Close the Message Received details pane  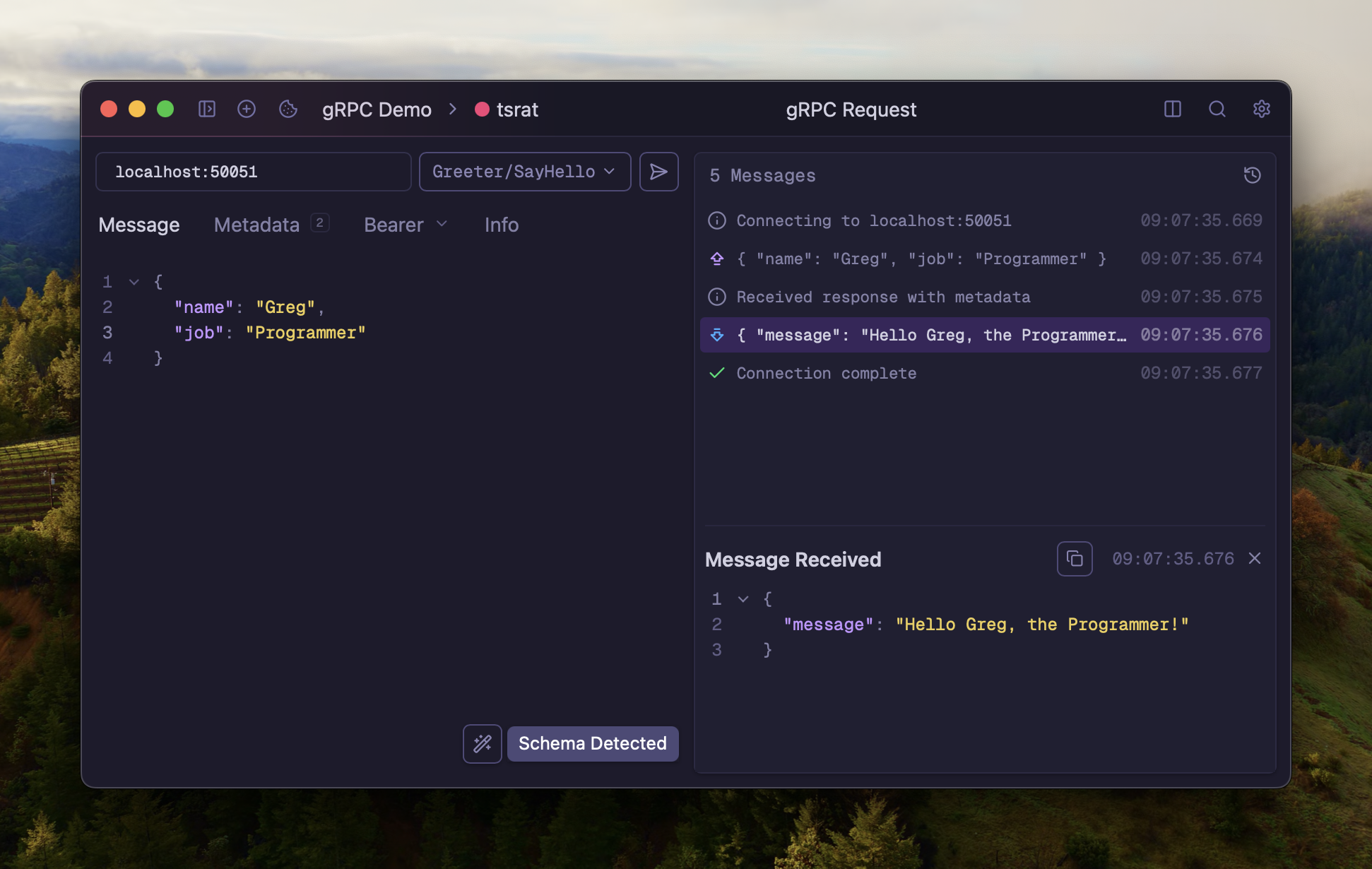point(1255,559)
